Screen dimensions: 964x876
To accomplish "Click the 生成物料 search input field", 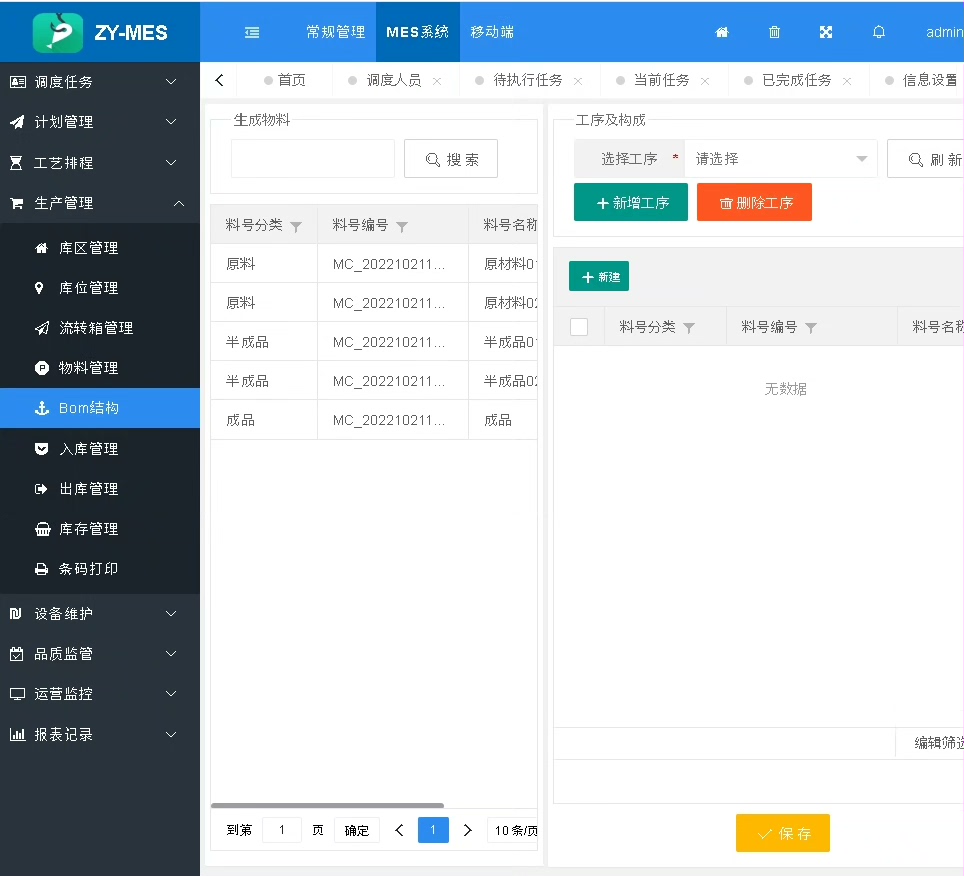I will 313,159.
